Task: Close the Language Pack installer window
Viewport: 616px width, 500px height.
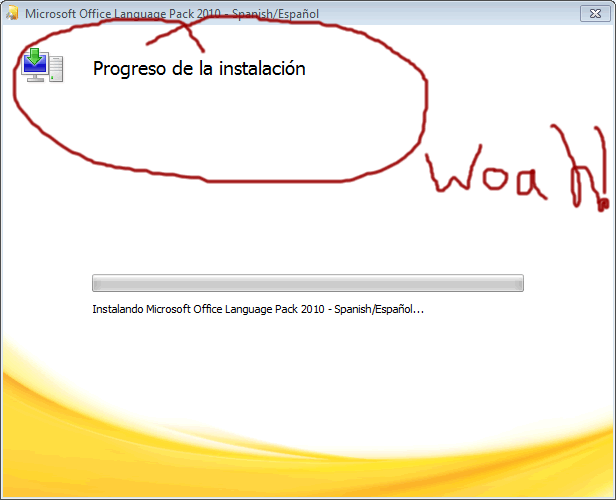Action: pos(595,14)
